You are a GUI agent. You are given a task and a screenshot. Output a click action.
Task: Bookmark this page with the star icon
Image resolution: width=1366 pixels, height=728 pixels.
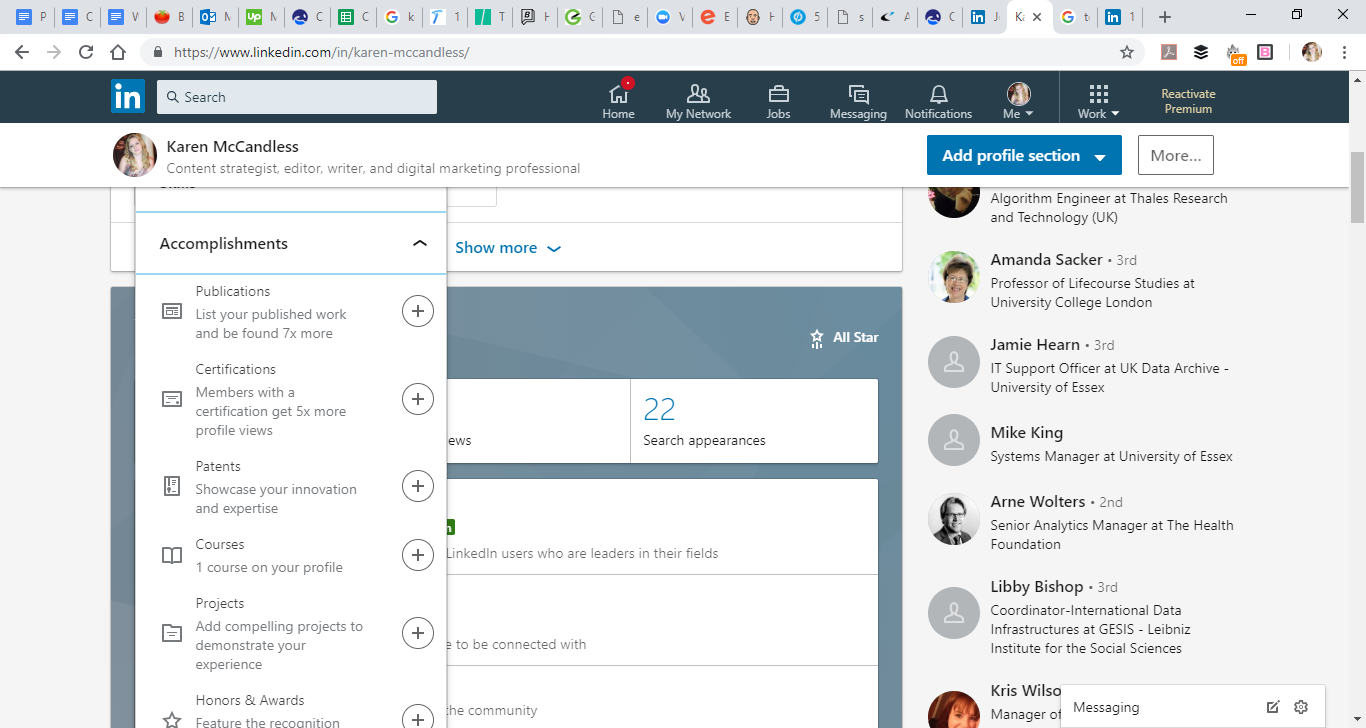[x=1127, y=52]
